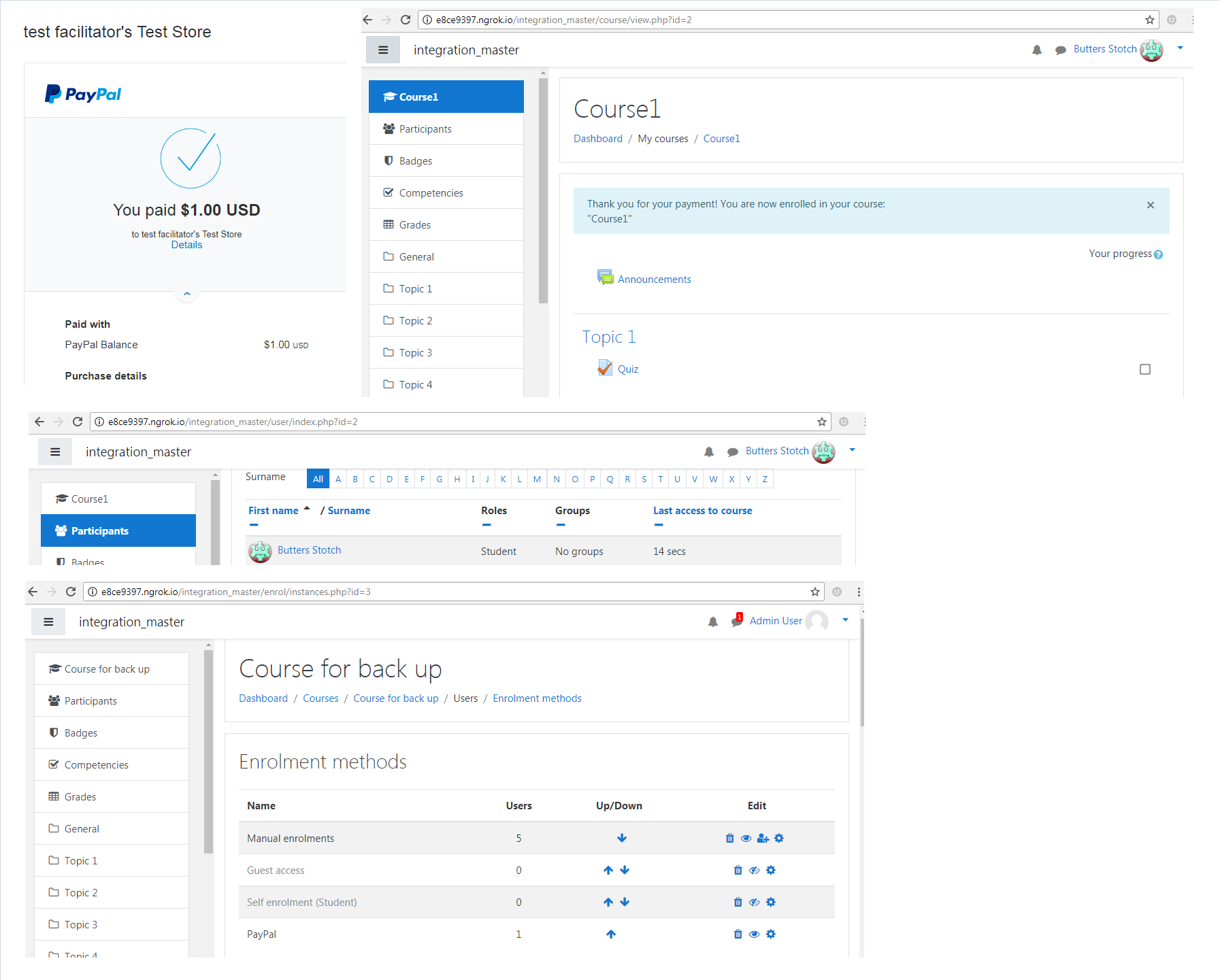Hide the Last access column toggle
The width and height of the screenshot is (1220, 980).
[659, 525]
